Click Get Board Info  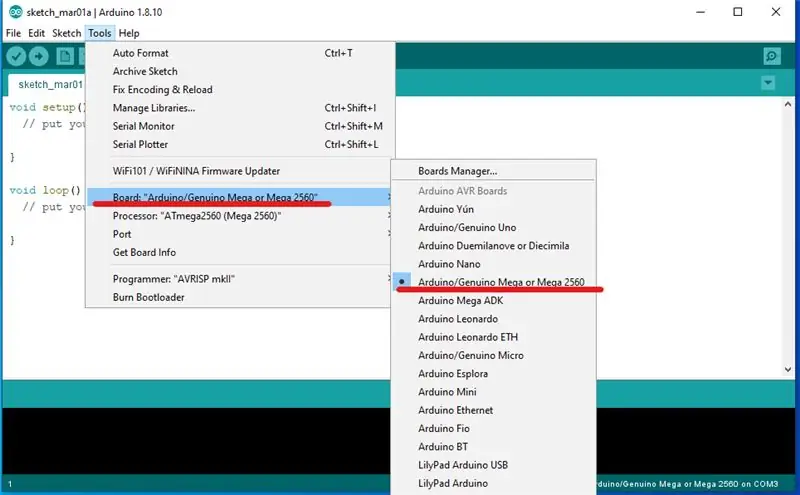pyautogui.click(x=240, y=253)
